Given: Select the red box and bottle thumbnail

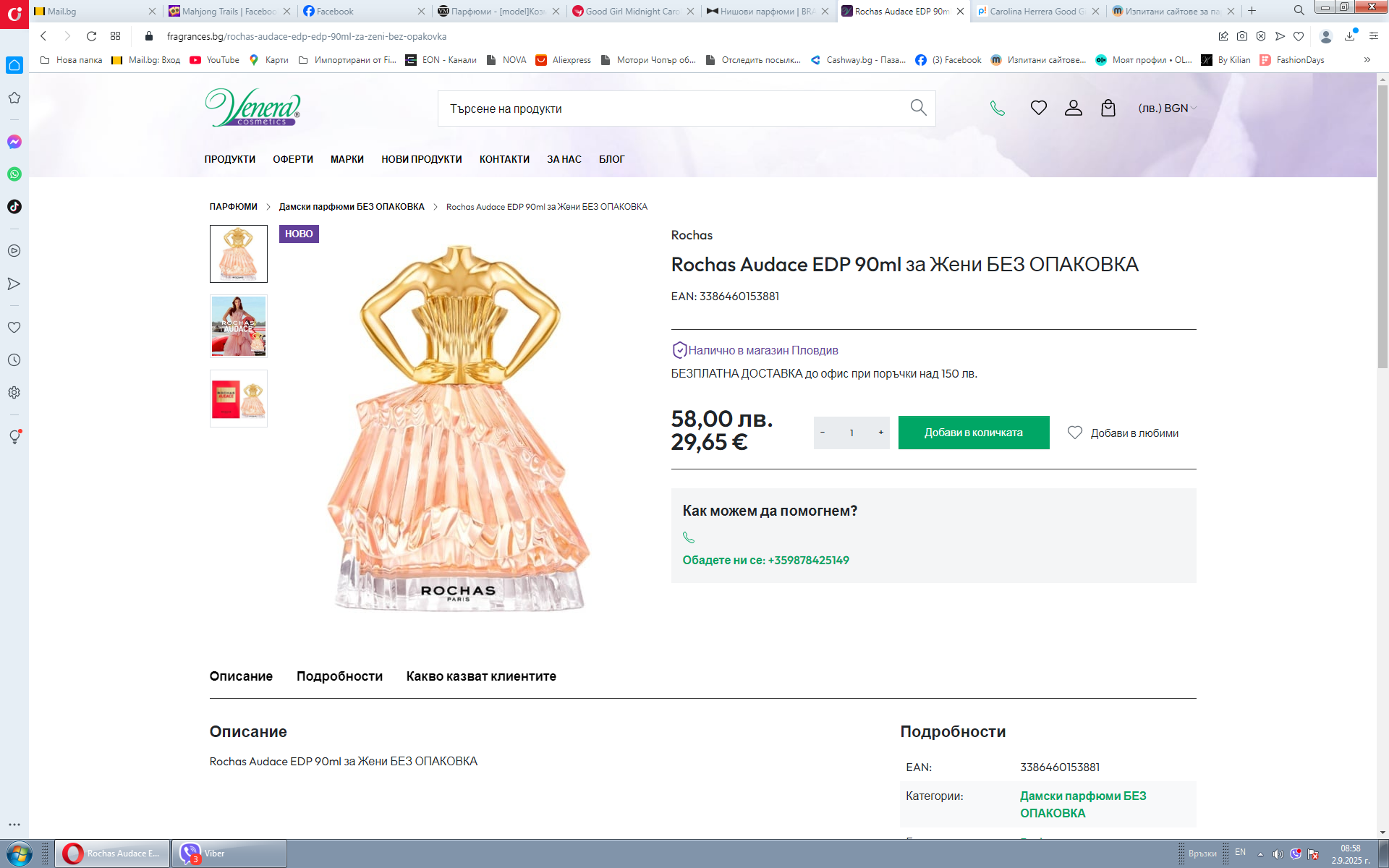Looking at the screenshot, I should coord(239,399).
